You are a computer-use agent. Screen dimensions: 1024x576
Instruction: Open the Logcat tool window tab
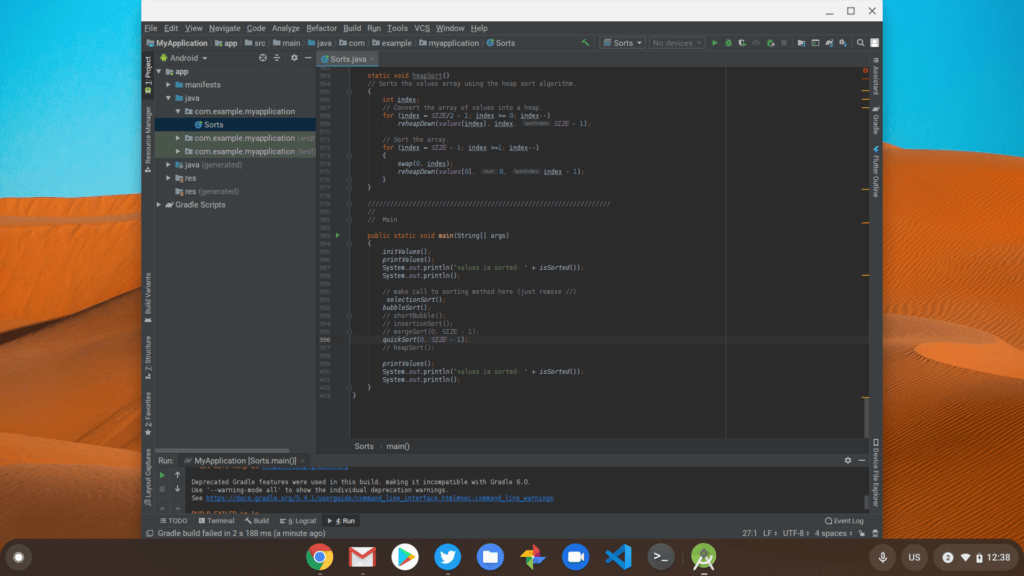300,521
